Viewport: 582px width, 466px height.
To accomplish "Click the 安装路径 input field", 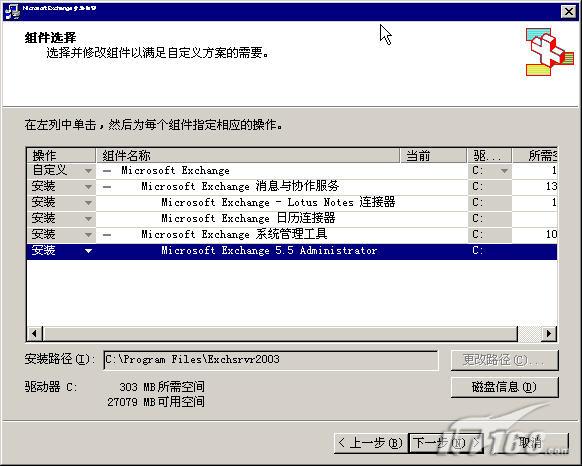I will 271,360.
